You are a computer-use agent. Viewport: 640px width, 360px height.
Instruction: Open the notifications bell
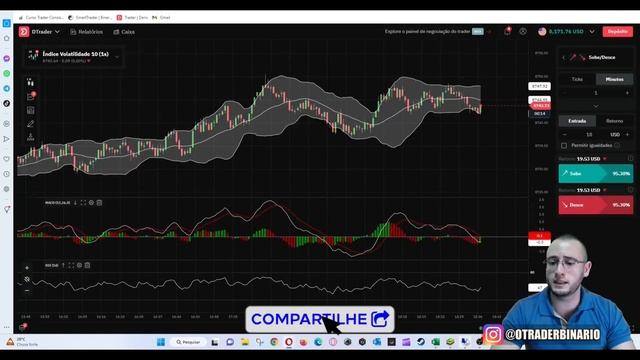[507, 31]
